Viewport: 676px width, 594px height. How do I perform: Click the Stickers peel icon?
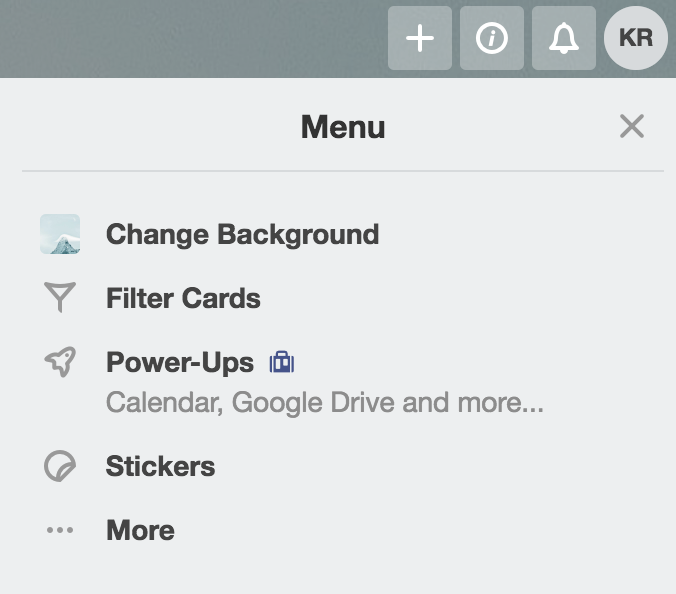pos(60,466)
